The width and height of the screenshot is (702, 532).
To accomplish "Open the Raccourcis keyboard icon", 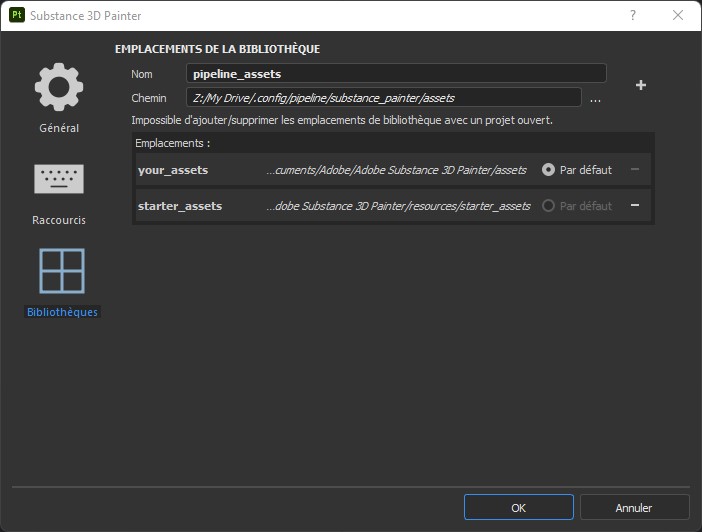I will click(x=59, y=179).
